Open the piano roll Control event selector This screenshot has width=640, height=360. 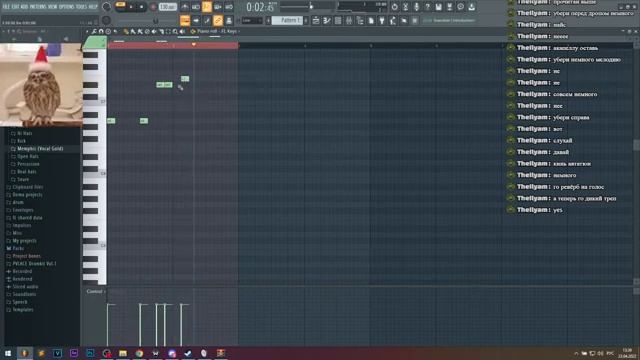(95, 291)
